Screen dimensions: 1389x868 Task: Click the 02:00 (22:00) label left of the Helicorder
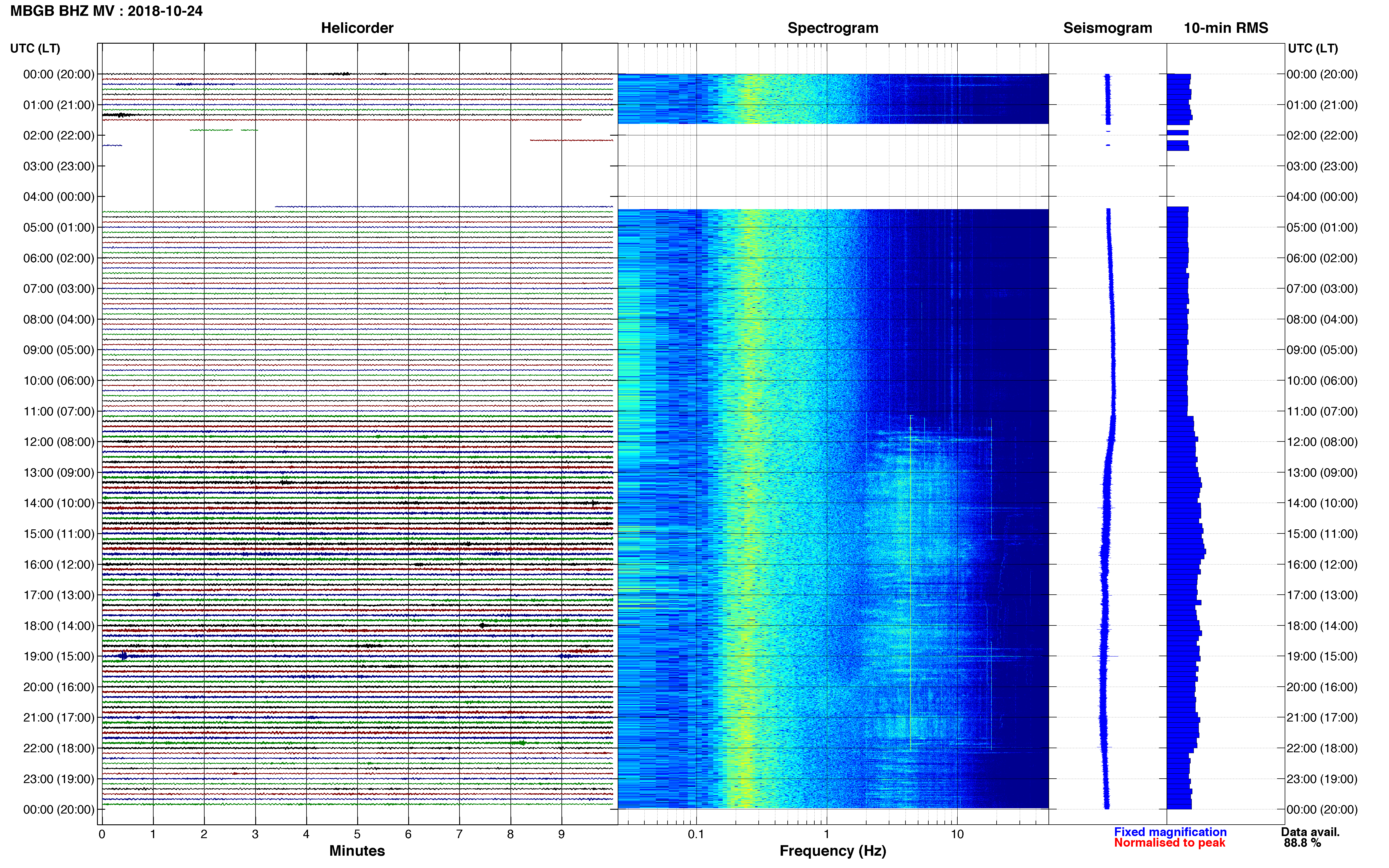coord(59,135)
